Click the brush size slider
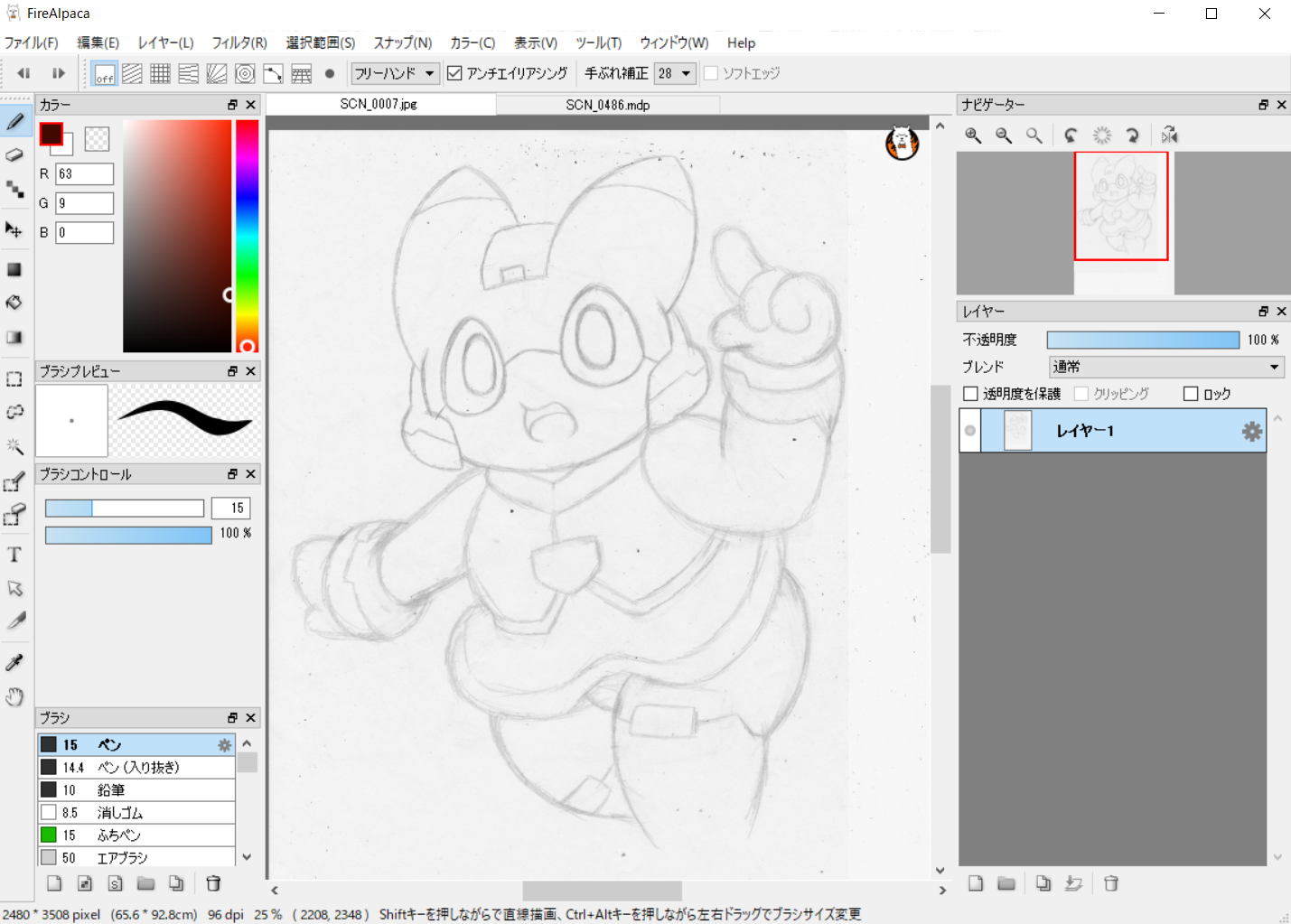The width and height of the screenshot is (1291, 924). pyautogui.click(x=125, y=509)
